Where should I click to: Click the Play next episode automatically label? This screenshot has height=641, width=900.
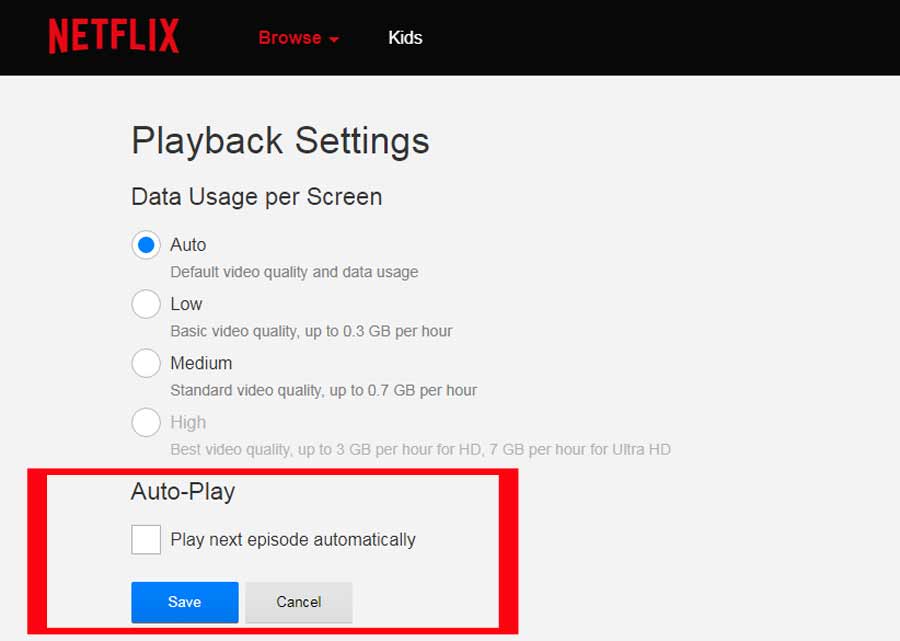[x=293, y=540]
